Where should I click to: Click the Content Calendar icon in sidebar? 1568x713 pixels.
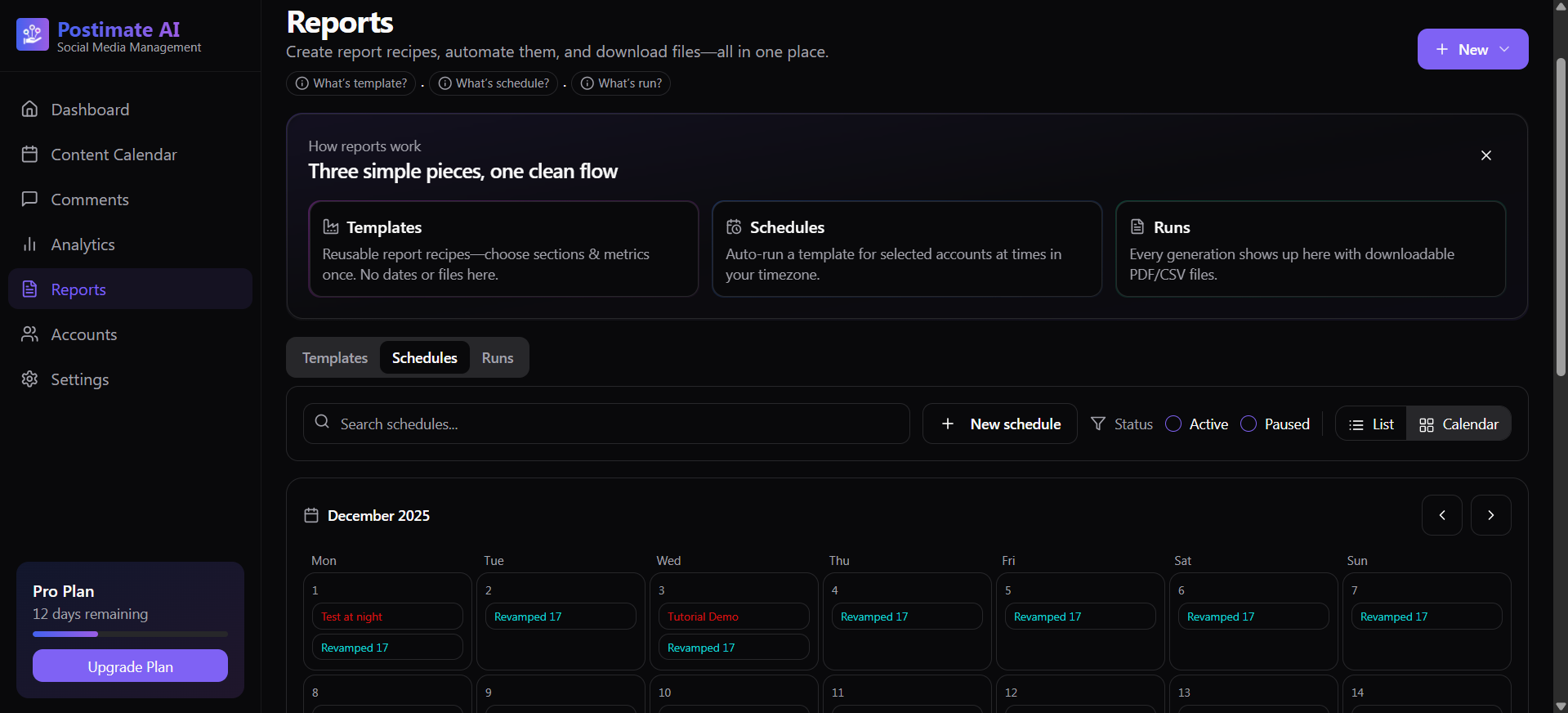[30, 155]
